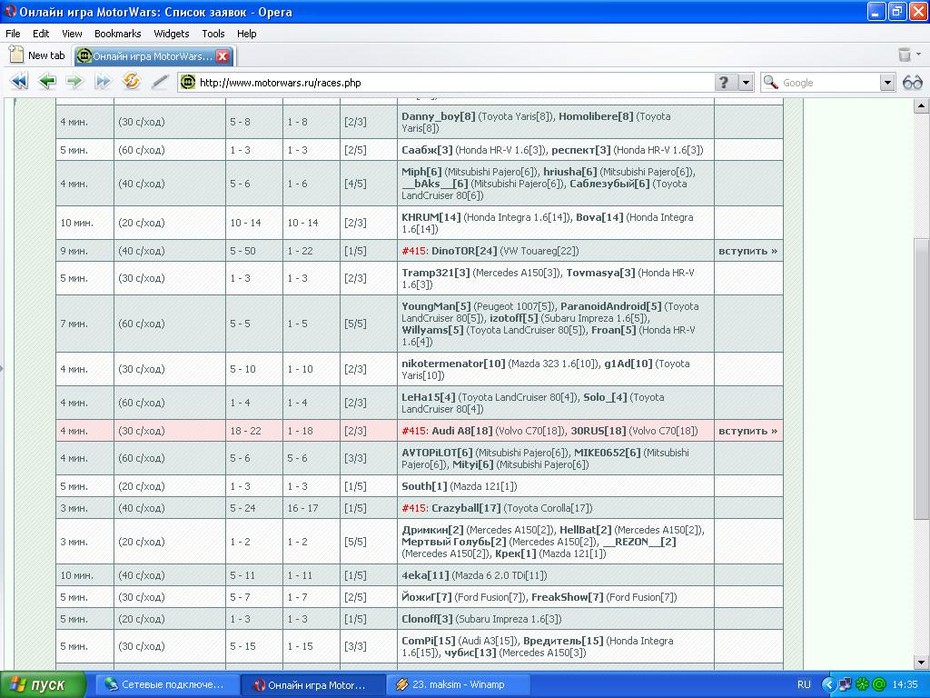Screen dimensions: 930x698
Task: Click the question mark help button
Action: (x=724, y=82)
